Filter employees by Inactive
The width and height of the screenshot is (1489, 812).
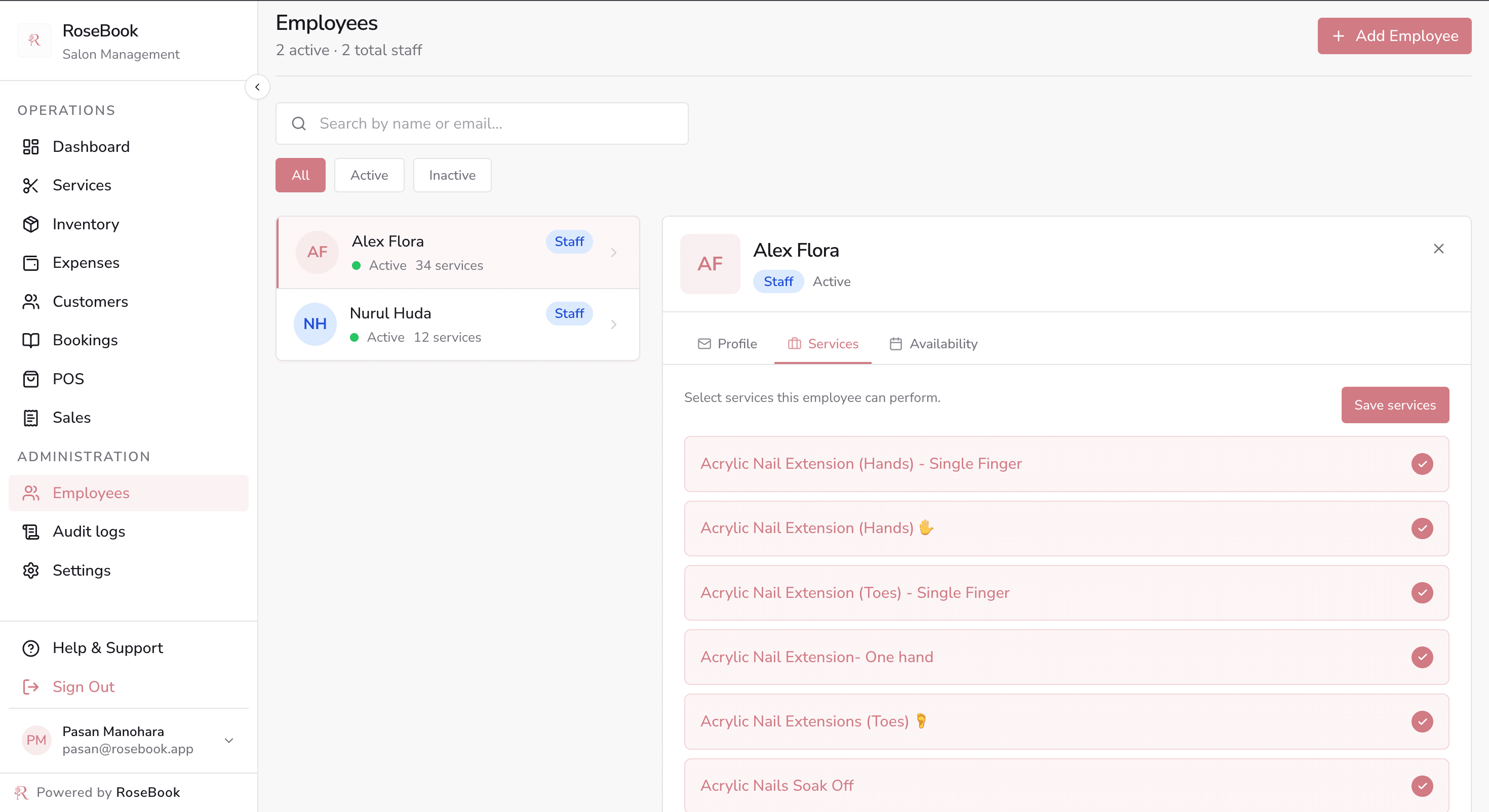point(452,175)
